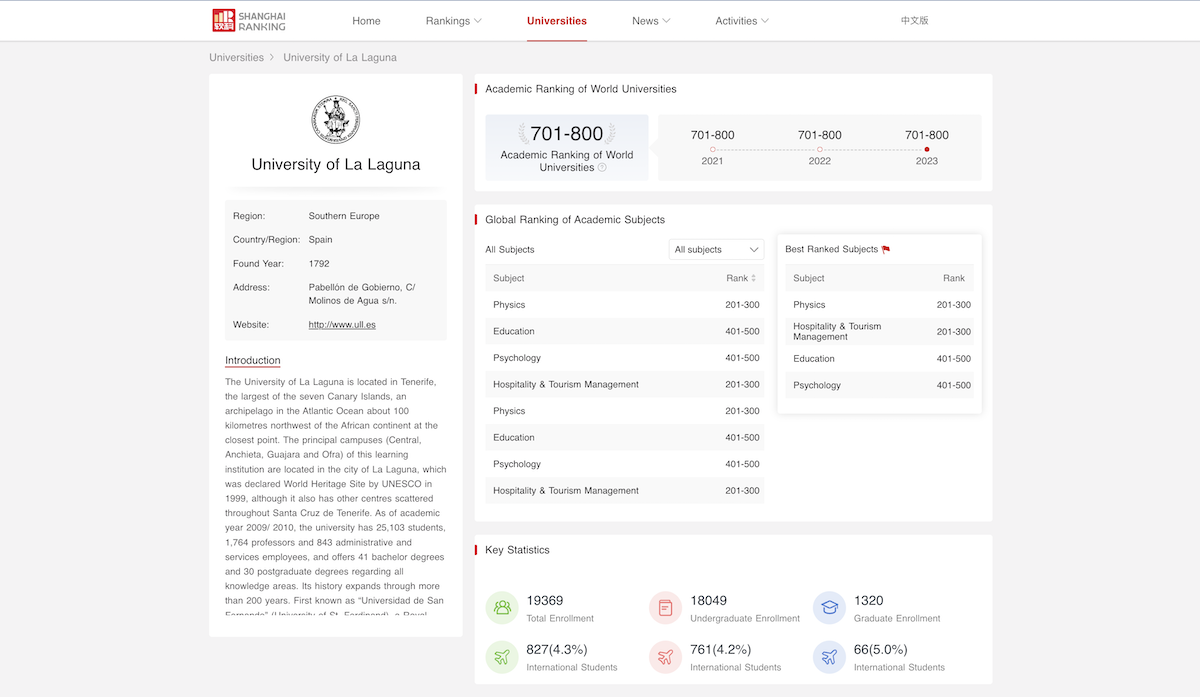The image size is (1200, 697).
Task: Expand the News navigation menu
Action: click(651, 21)
